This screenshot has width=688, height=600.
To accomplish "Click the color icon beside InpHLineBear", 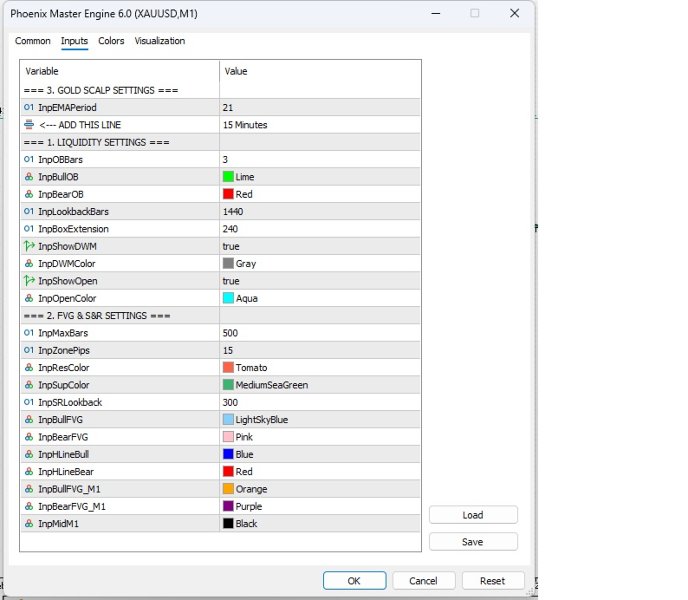I will click(x=29, y=471).
